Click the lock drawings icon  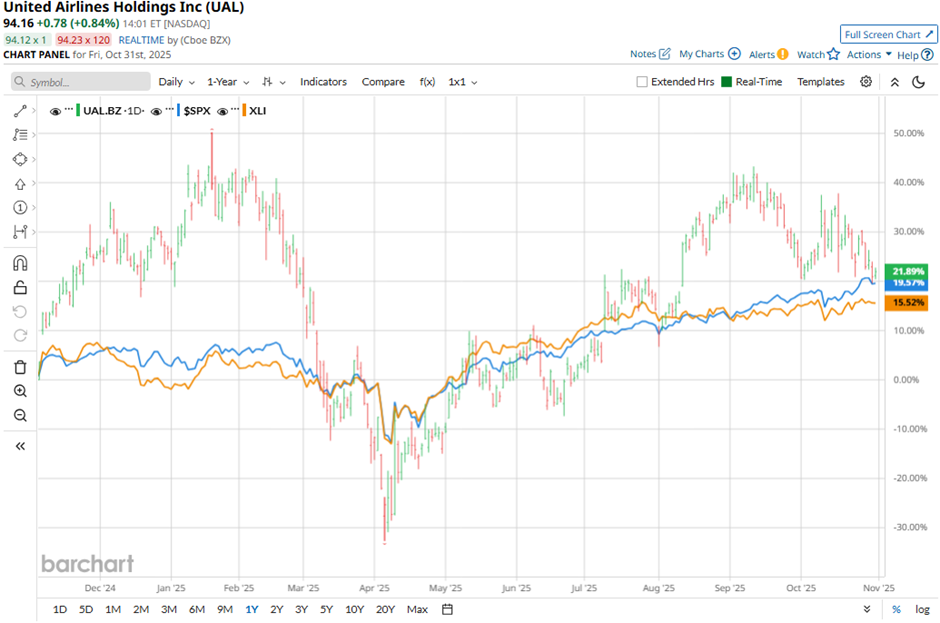(x=20, y=288)
